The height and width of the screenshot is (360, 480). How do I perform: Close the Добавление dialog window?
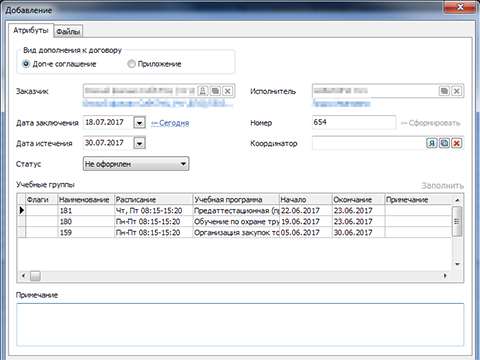460,7
